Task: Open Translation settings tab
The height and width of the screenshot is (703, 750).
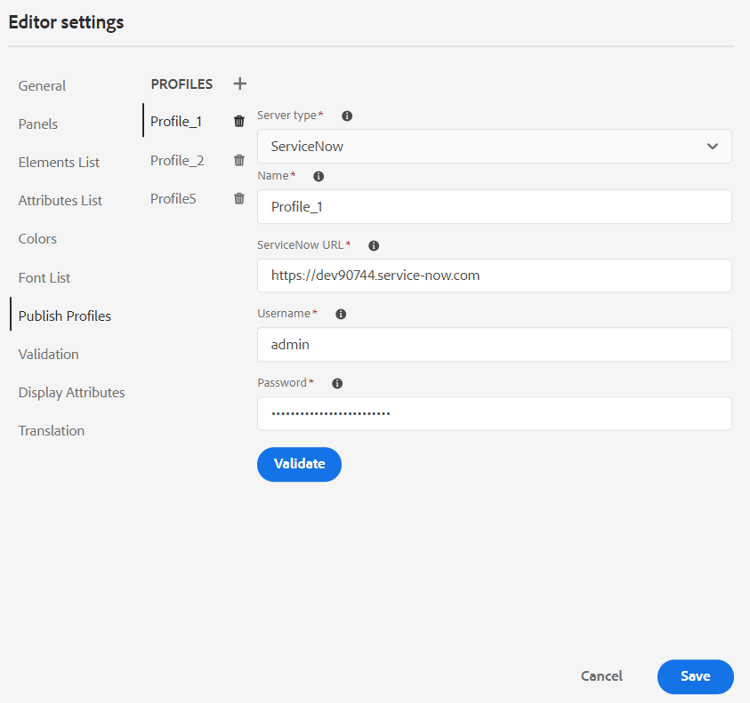Action: point(51,431)
